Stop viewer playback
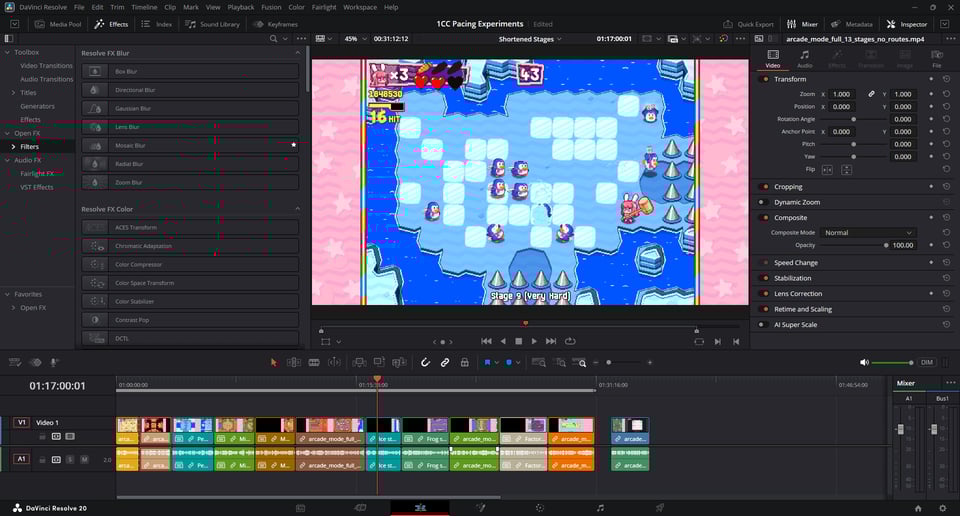The width and height of the screenshot is (960, 516). tap(519, 341)
